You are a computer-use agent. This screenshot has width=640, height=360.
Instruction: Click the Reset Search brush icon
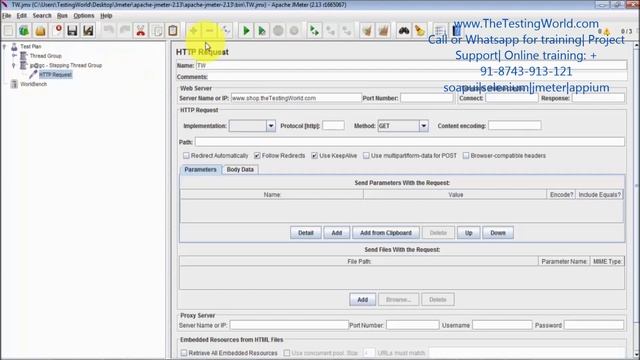coord(420,31)
